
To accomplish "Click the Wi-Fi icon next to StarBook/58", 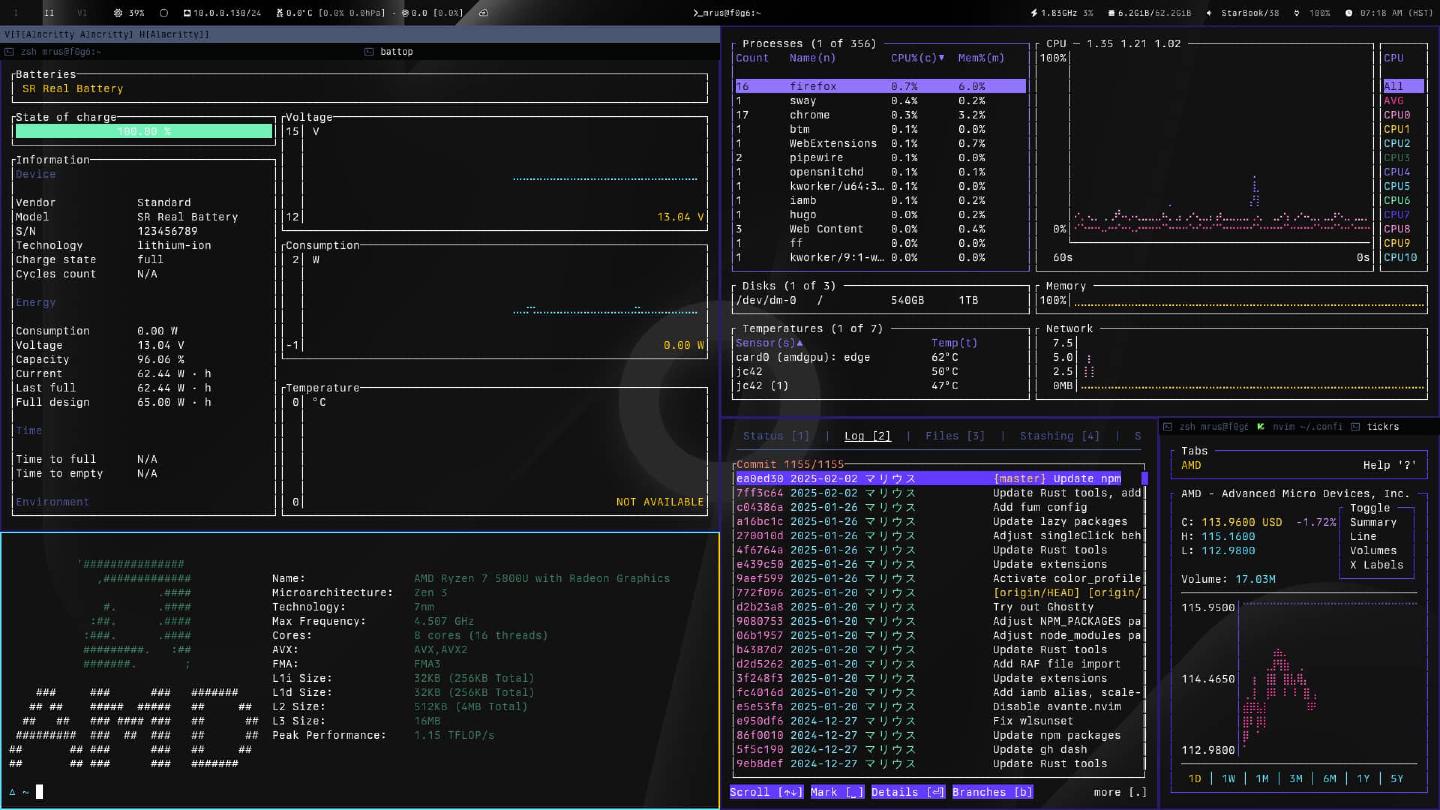I will click(1209, 13).
